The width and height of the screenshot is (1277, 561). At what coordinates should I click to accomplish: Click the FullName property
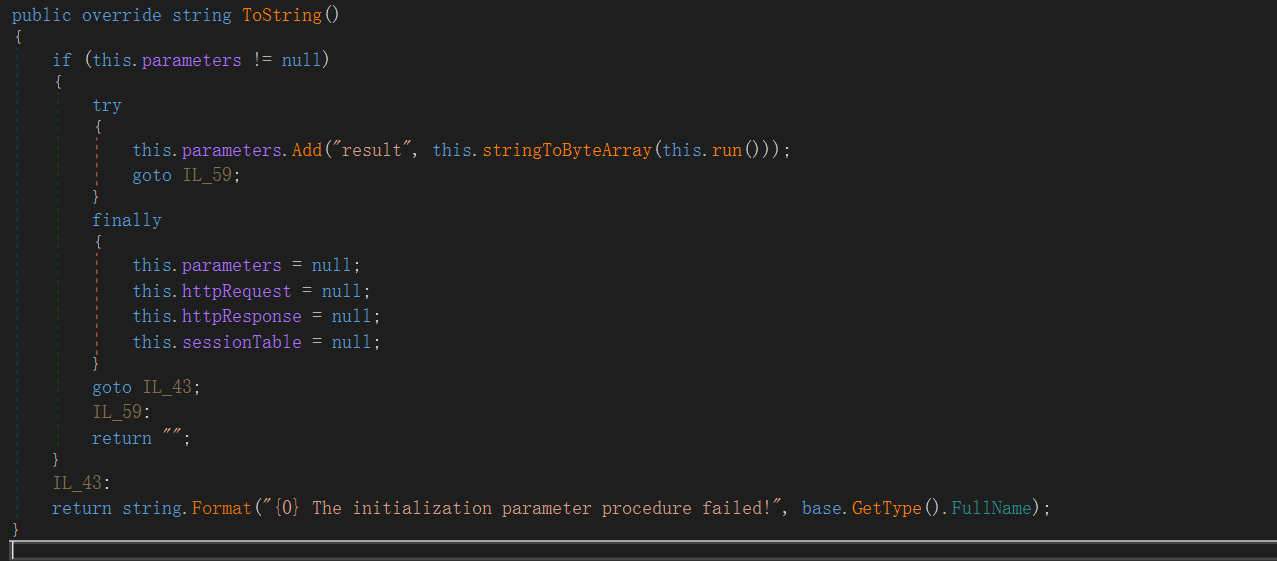pyautogui.click(x=990, y=508)
